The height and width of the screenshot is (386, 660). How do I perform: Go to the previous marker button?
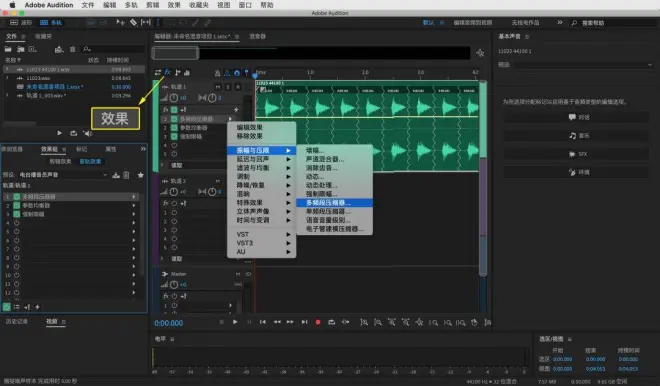[x=263, y=322]
